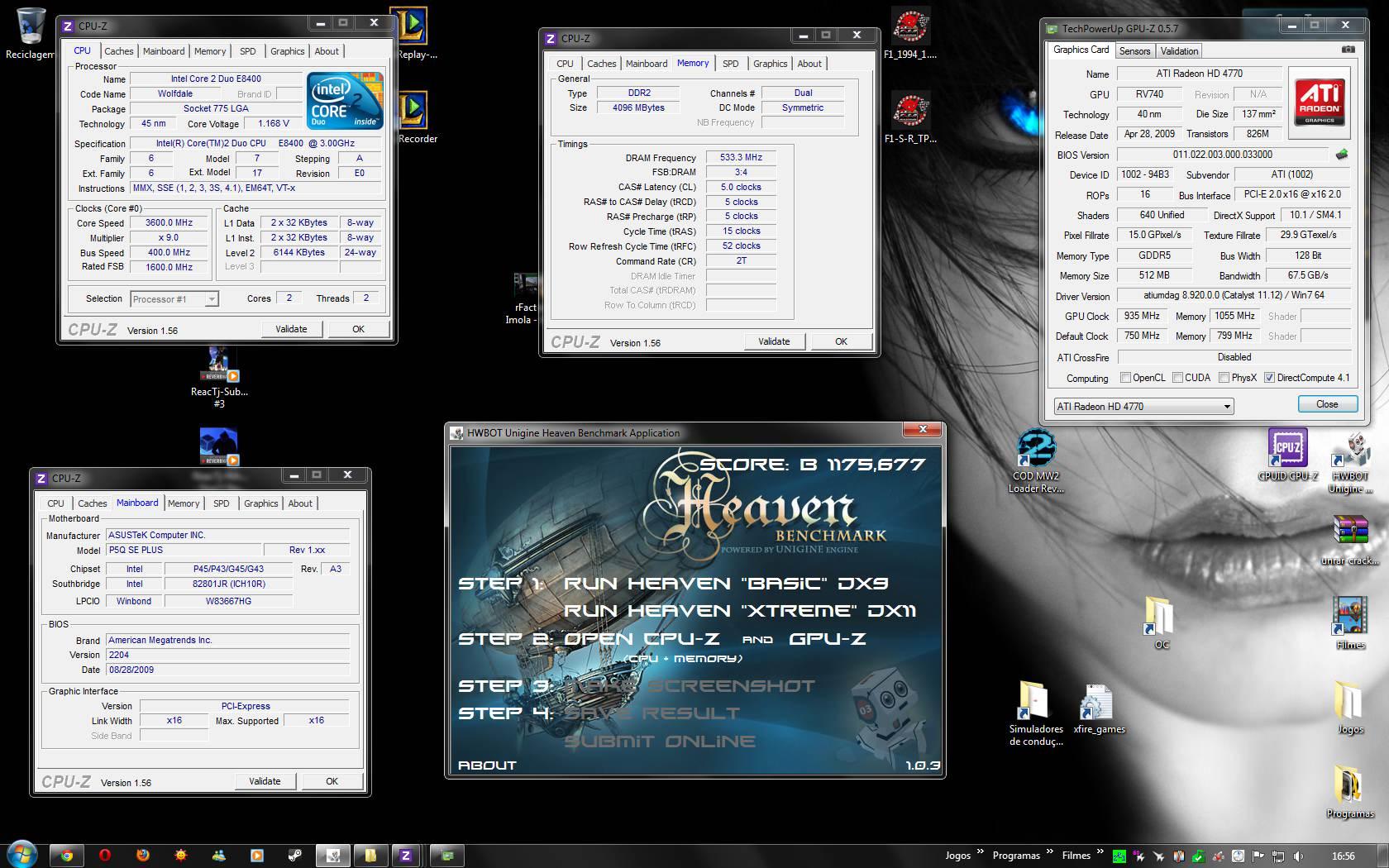
Task: Open About tab in the CPU-Z processor window
Action: [327, 51]
